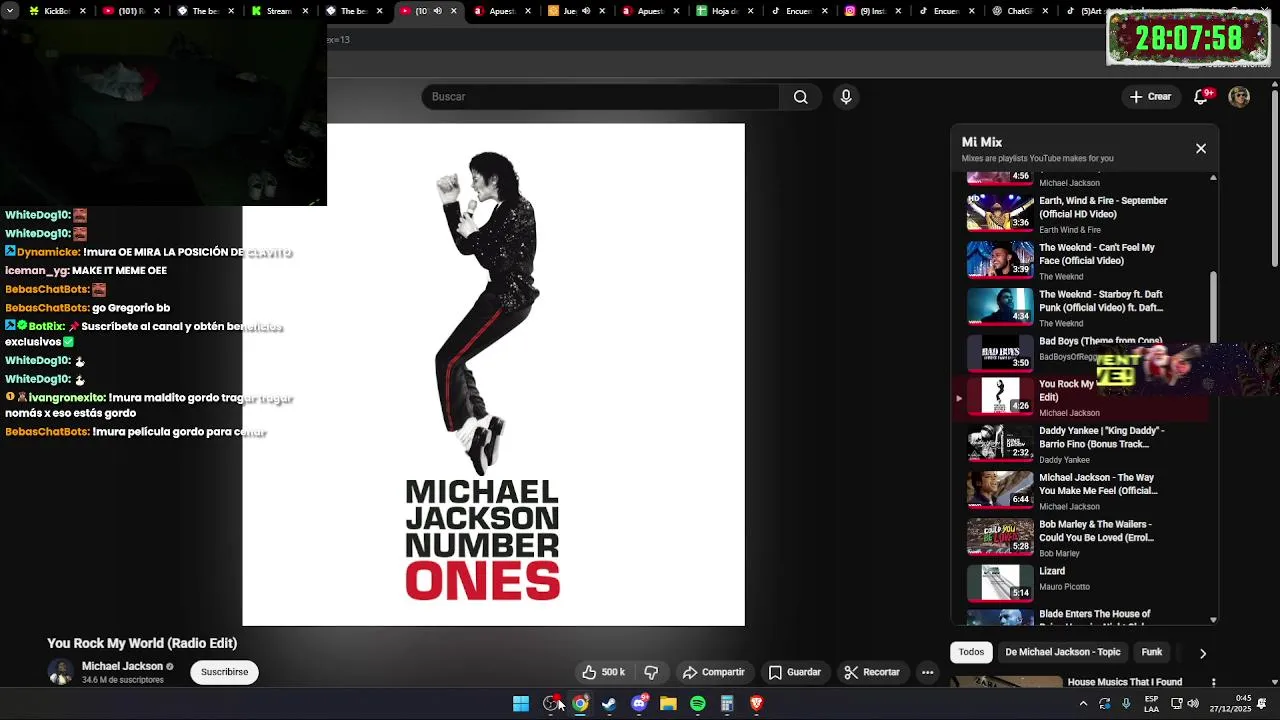Open the notifications bell
Viewport: 1280px width, 720px height.
click(x=1202, y=97)
